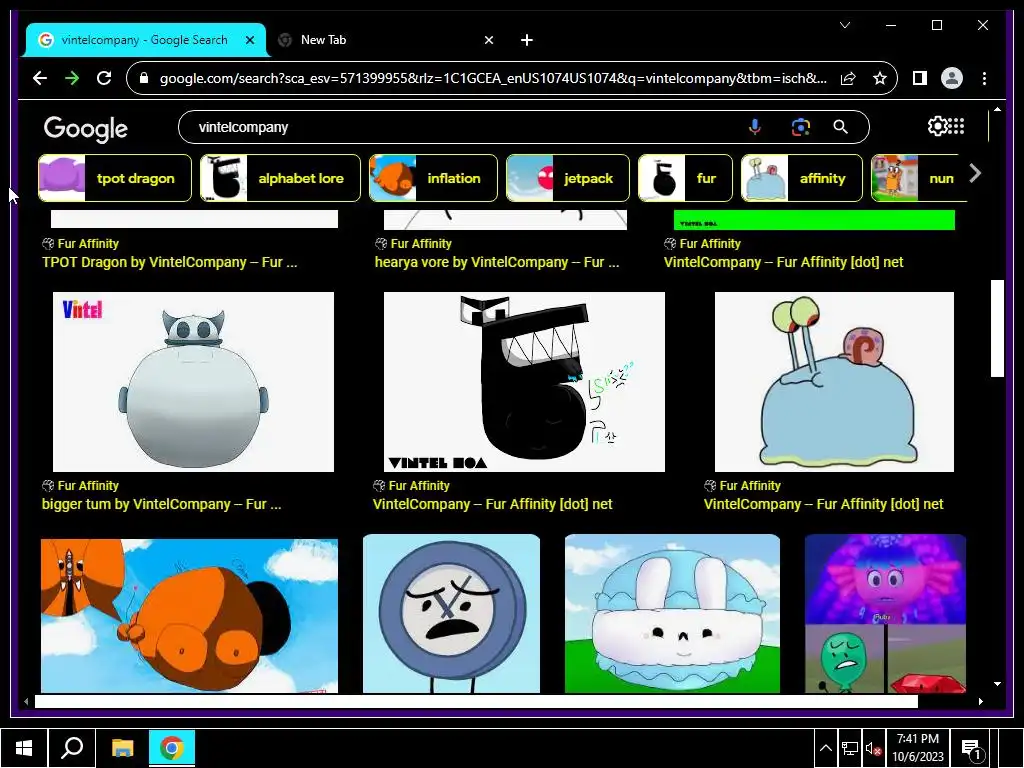Open the muted volume tray icon

coord(873,748)
